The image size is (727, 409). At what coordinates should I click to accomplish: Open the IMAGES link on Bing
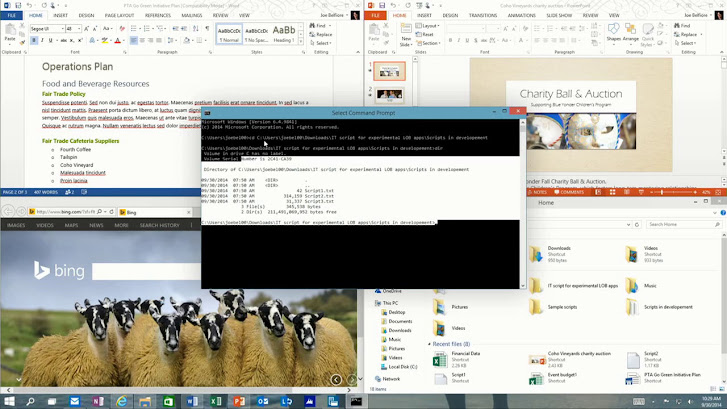click(x=16, y=225)
